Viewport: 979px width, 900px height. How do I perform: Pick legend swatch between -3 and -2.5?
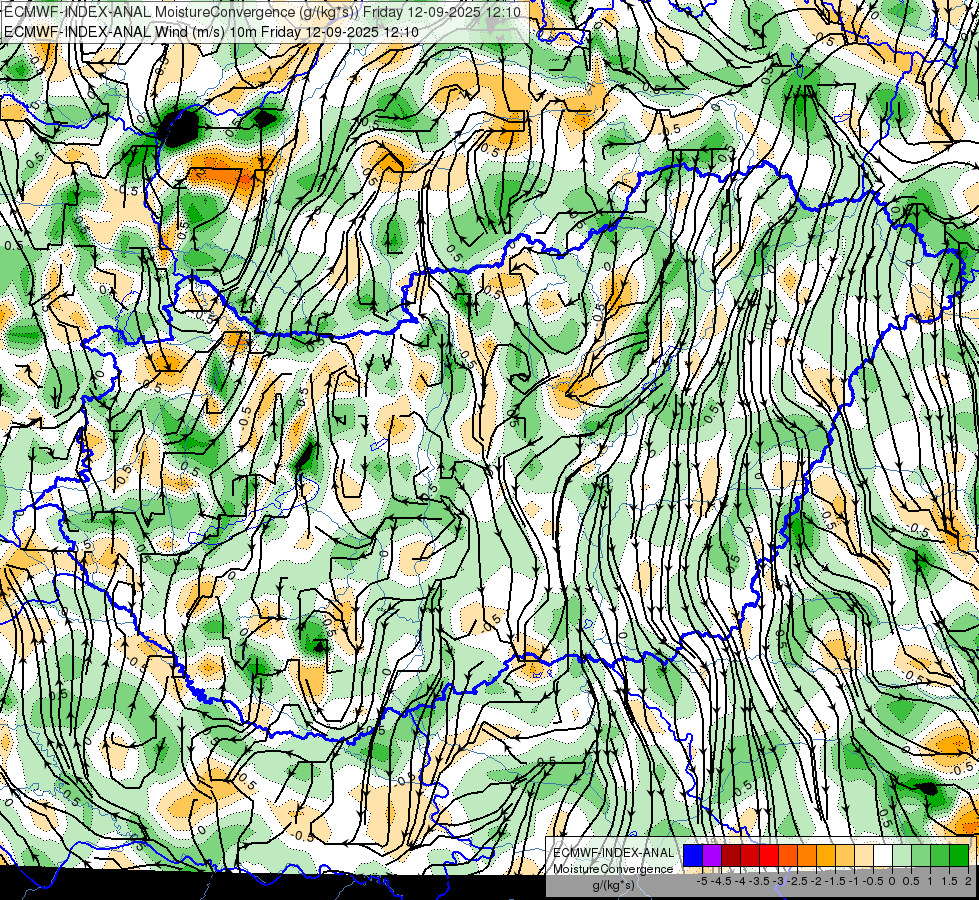788,856
